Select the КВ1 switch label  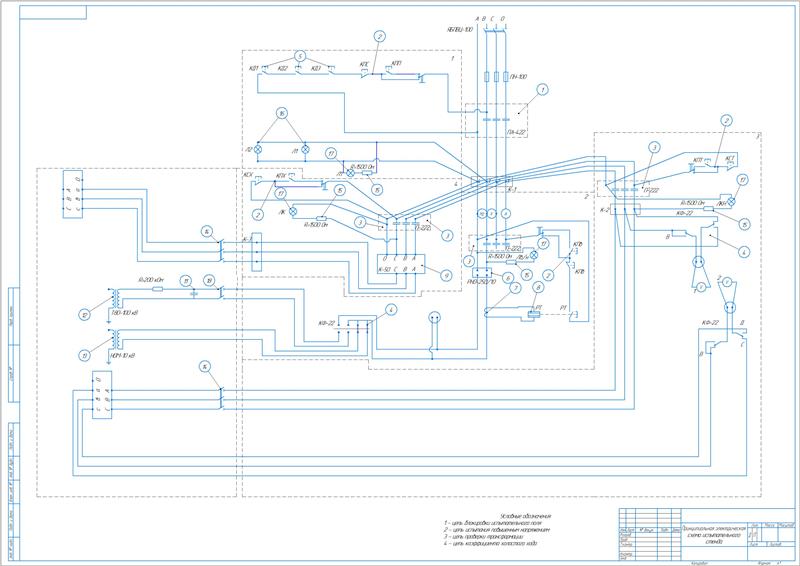click(x=254, y=68)
